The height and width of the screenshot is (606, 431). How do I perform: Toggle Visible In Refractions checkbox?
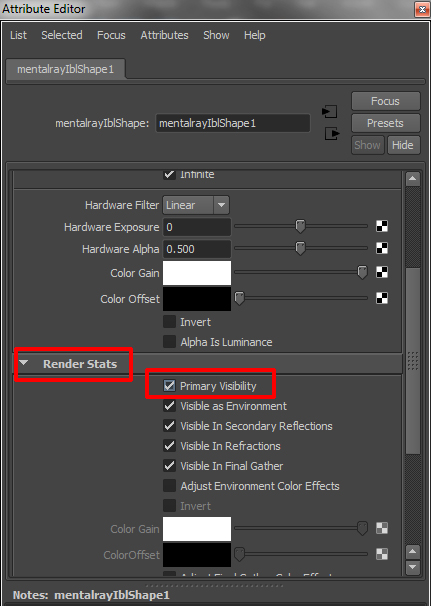[169, 446]
